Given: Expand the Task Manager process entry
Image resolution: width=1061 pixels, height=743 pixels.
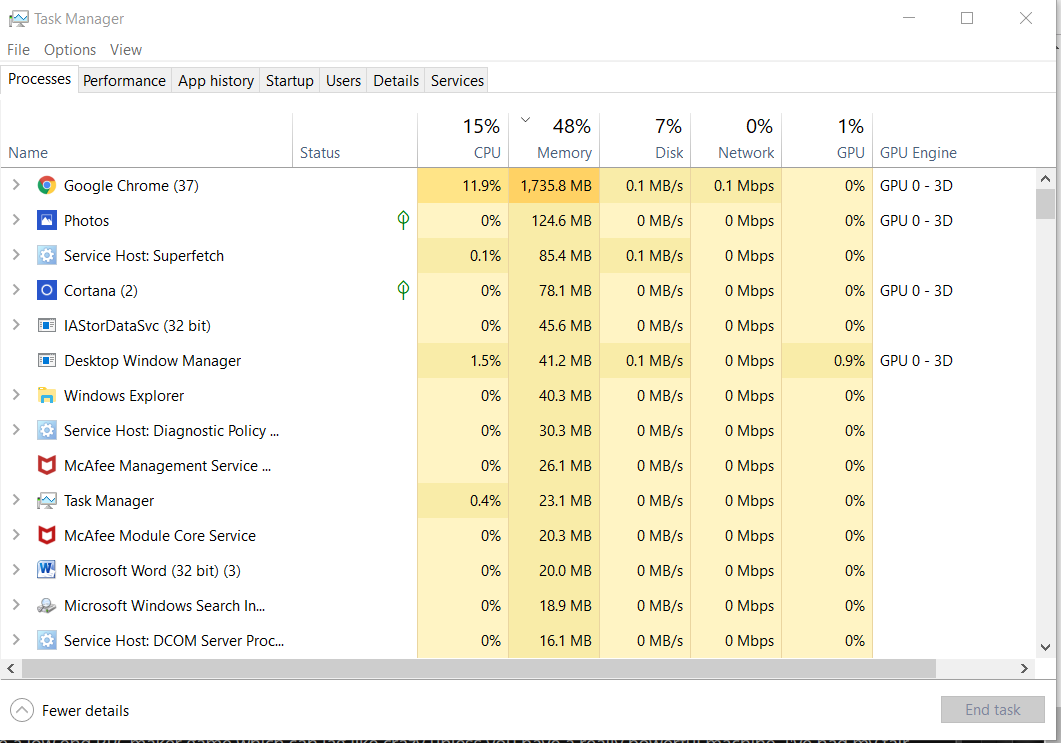Looking at the screenshot, I should point(16,500).
